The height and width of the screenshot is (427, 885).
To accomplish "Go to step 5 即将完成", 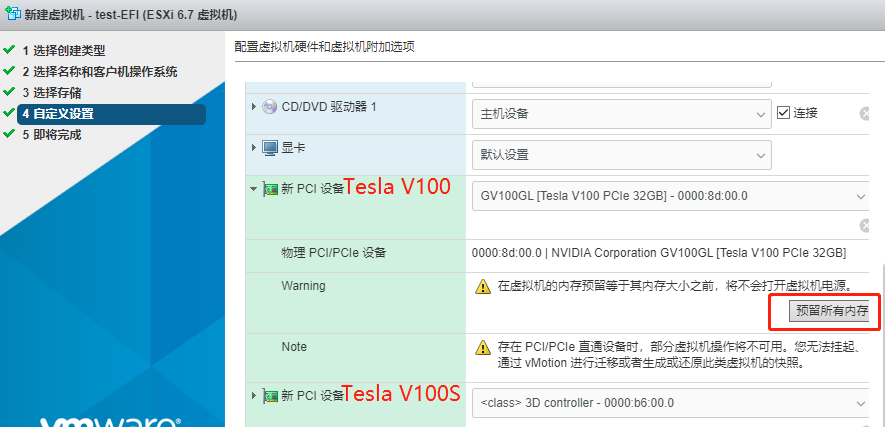I will point(52,135).
